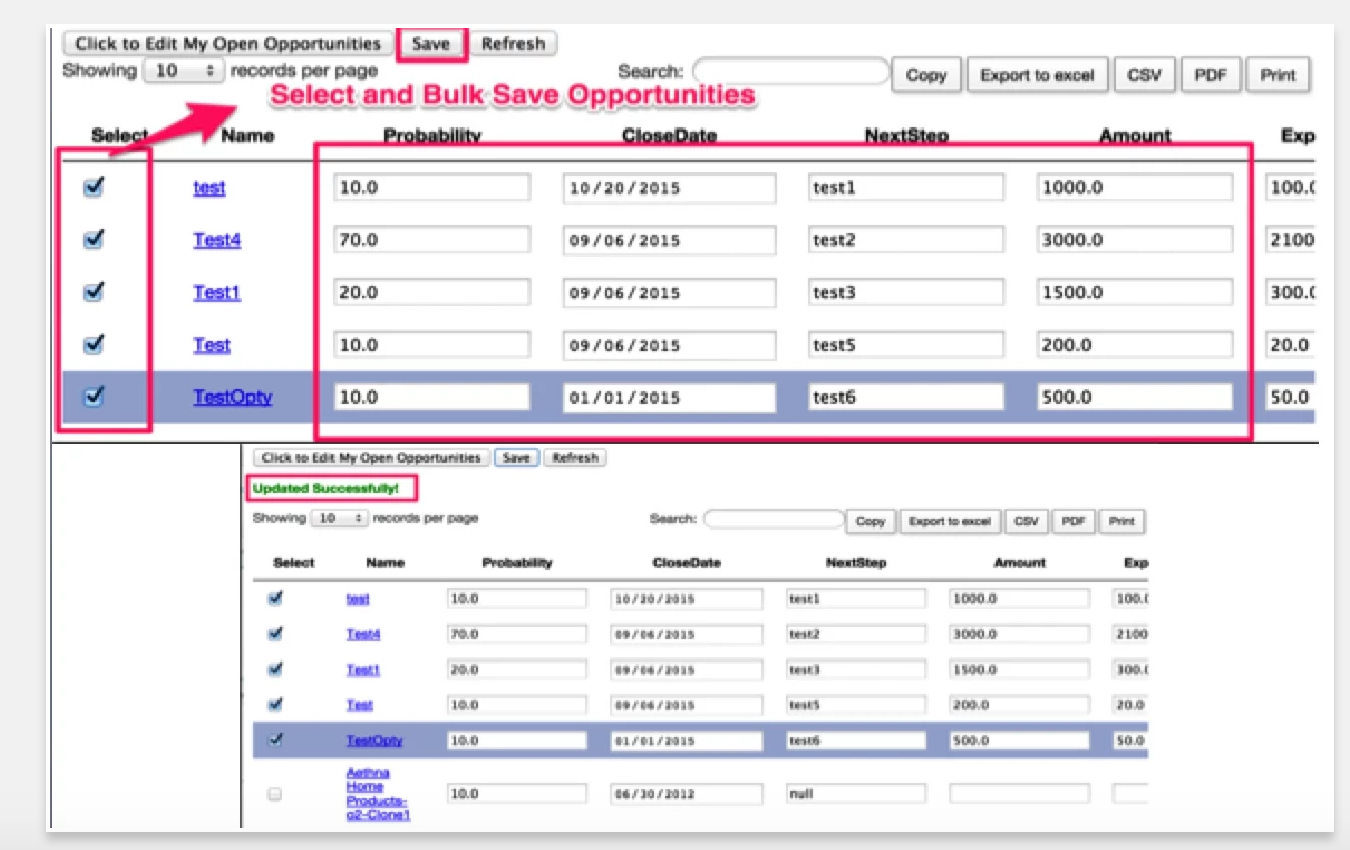The image size is (1350, 850).
Task: Open the Test1 opportunity link, upper view
Action: coord(217,292)
